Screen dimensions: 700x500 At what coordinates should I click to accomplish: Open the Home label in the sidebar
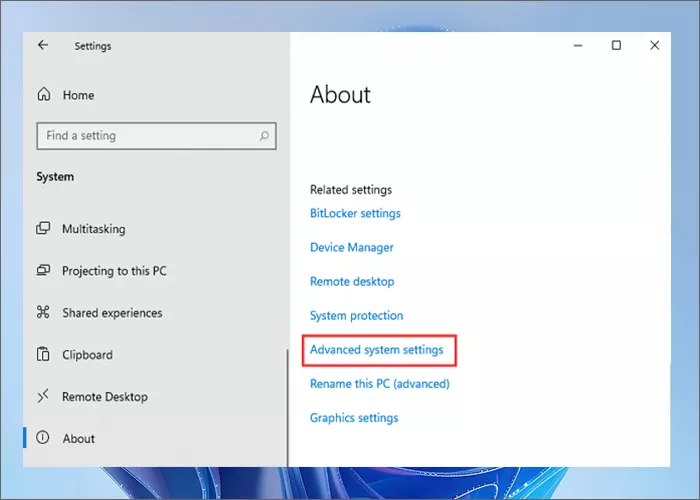[79, 95]
